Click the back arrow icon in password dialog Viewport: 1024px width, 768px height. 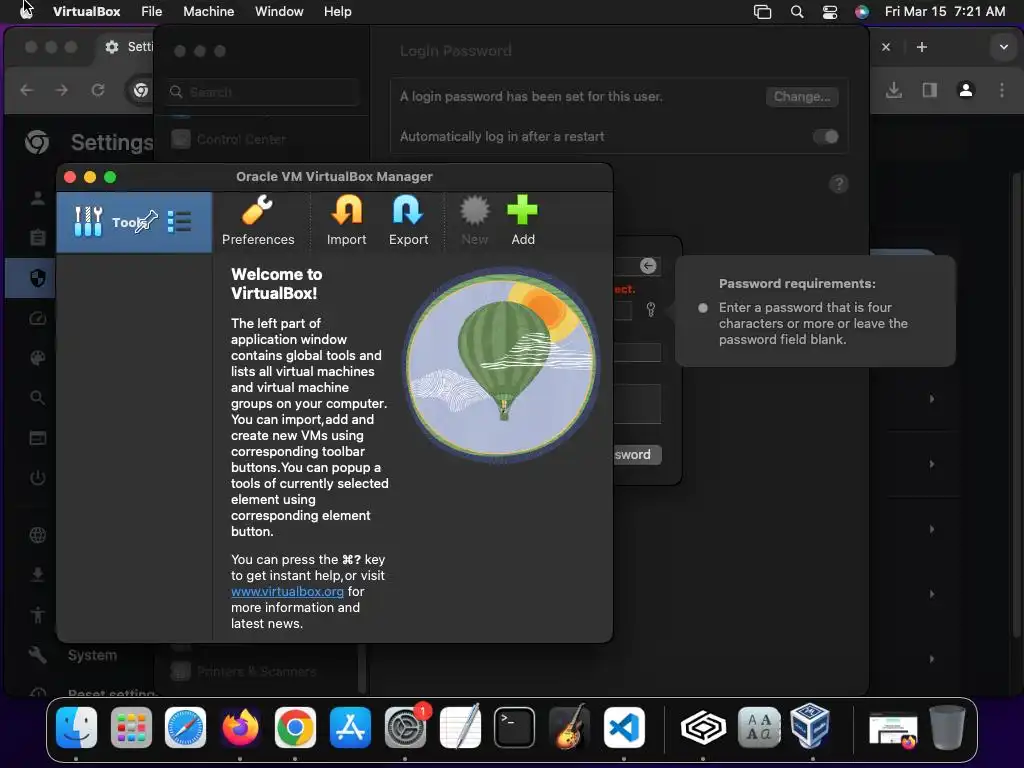(648, 266)
